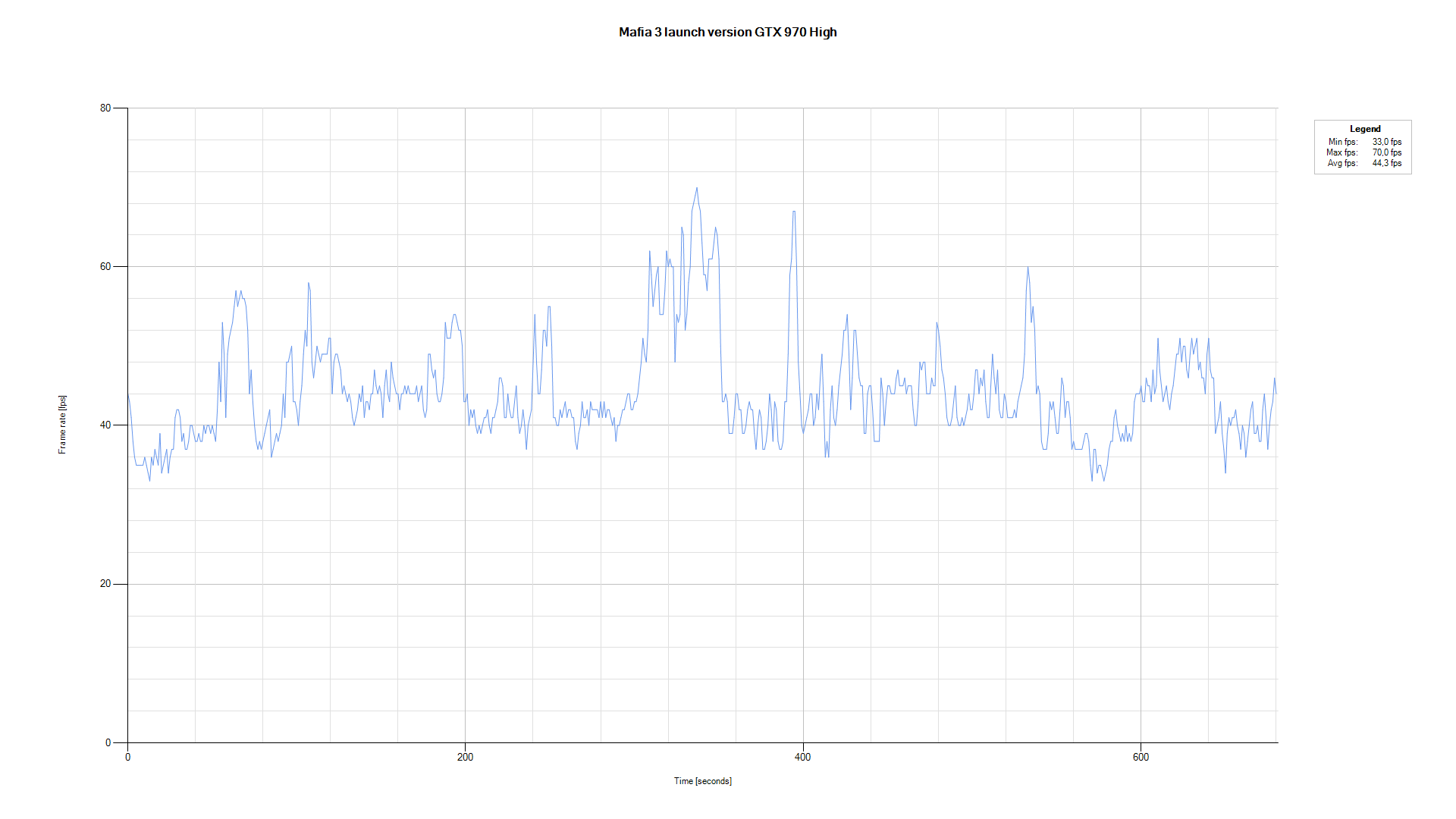Select the 'Min fps:' label in legend
The width and height of the screenshot is (1456, 819).
pyautogui.click(x=1343, y=142)
